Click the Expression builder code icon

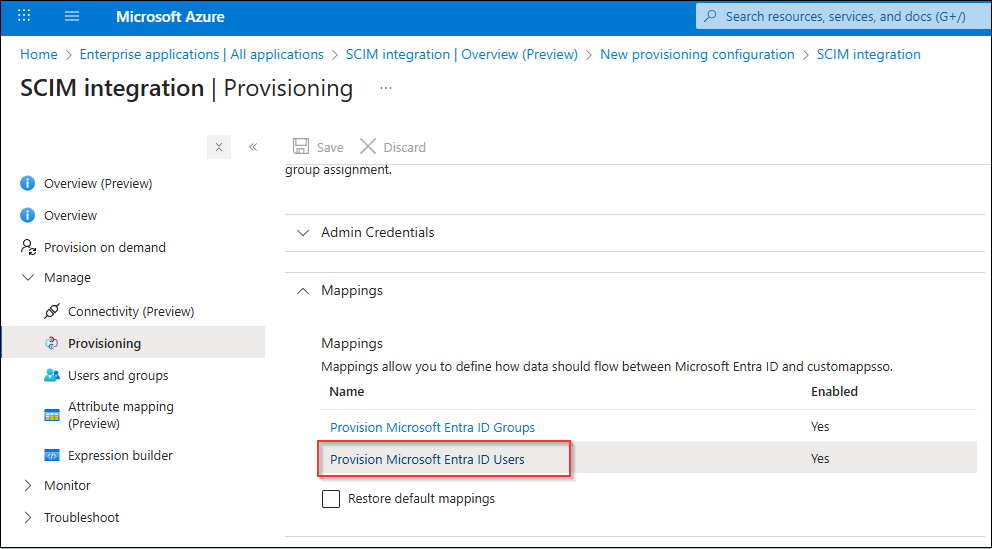tap(52, 455)
